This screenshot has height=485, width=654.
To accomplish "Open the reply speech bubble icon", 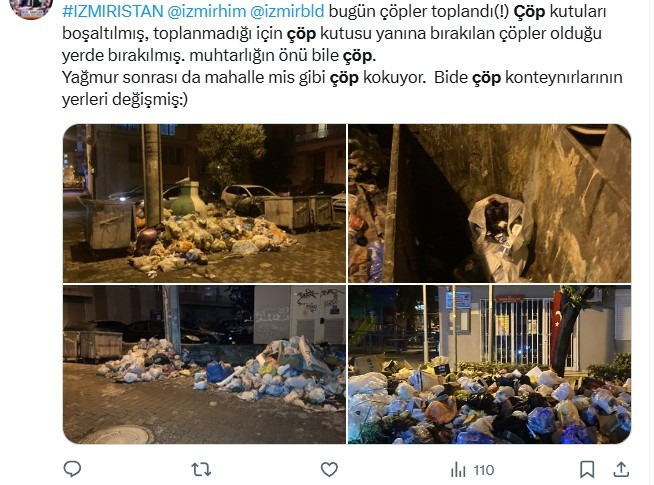I will (72, 470).
